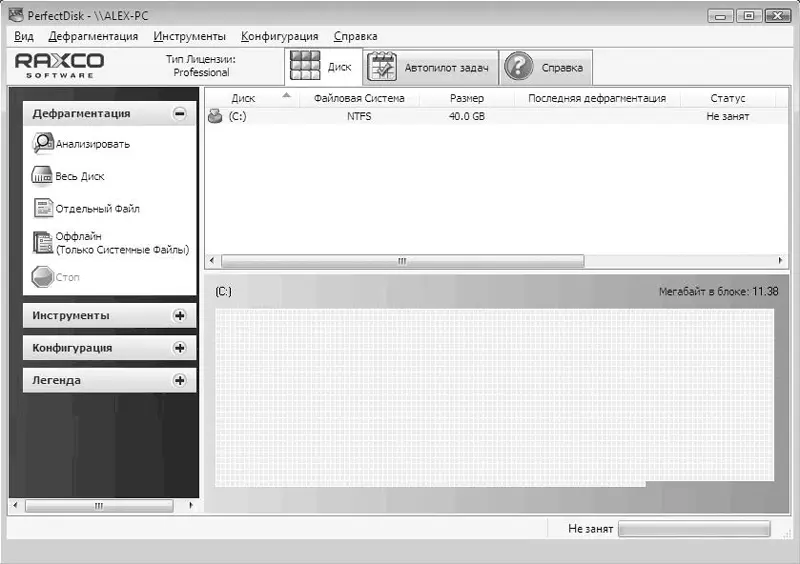Screen dimensions: 800x564
Task: Sort by the Размер column header
Action: [x=467, y=98]
